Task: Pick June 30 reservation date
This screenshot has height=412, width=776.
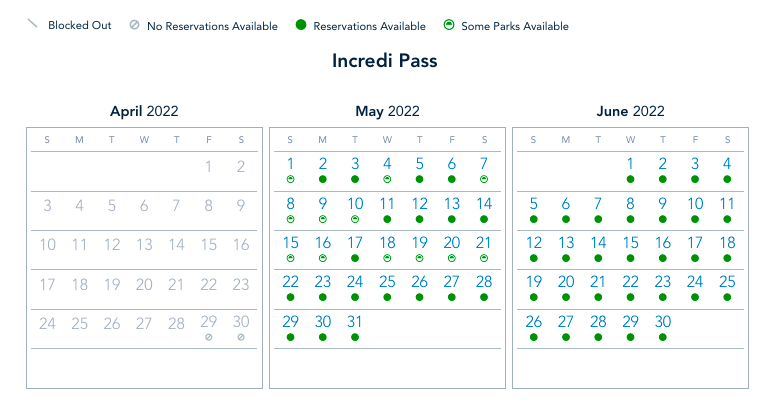Action: tap(662, 322)
